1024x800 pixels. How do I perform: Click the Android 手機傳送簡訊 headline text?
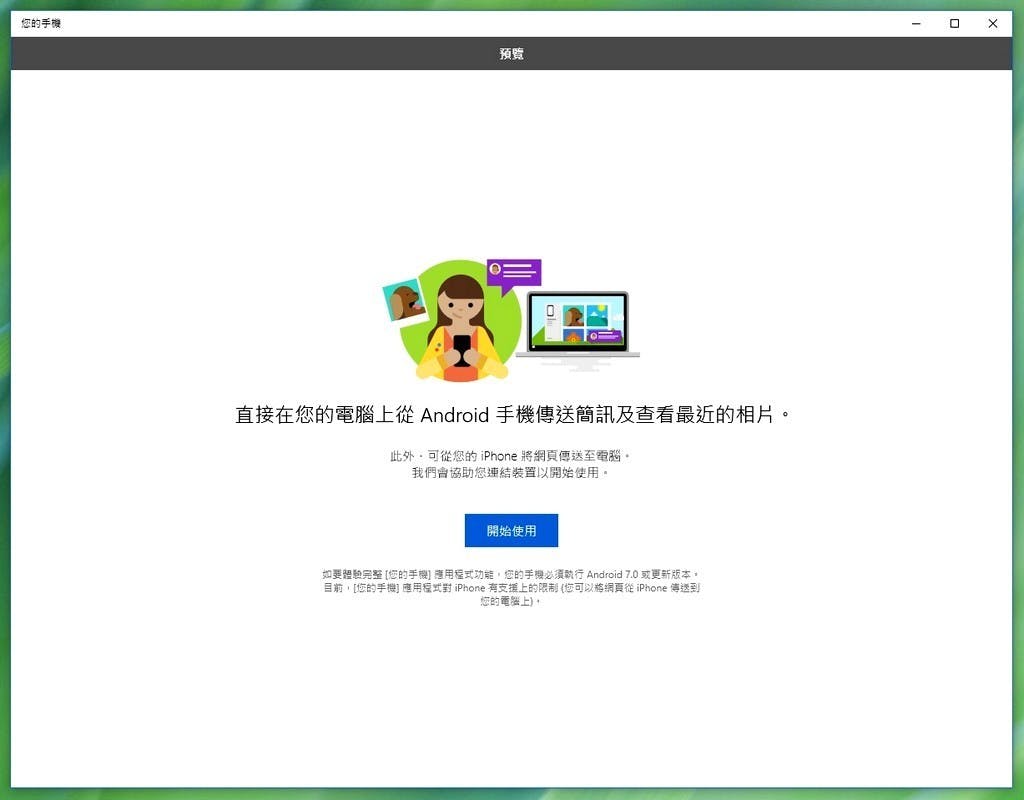513,415
